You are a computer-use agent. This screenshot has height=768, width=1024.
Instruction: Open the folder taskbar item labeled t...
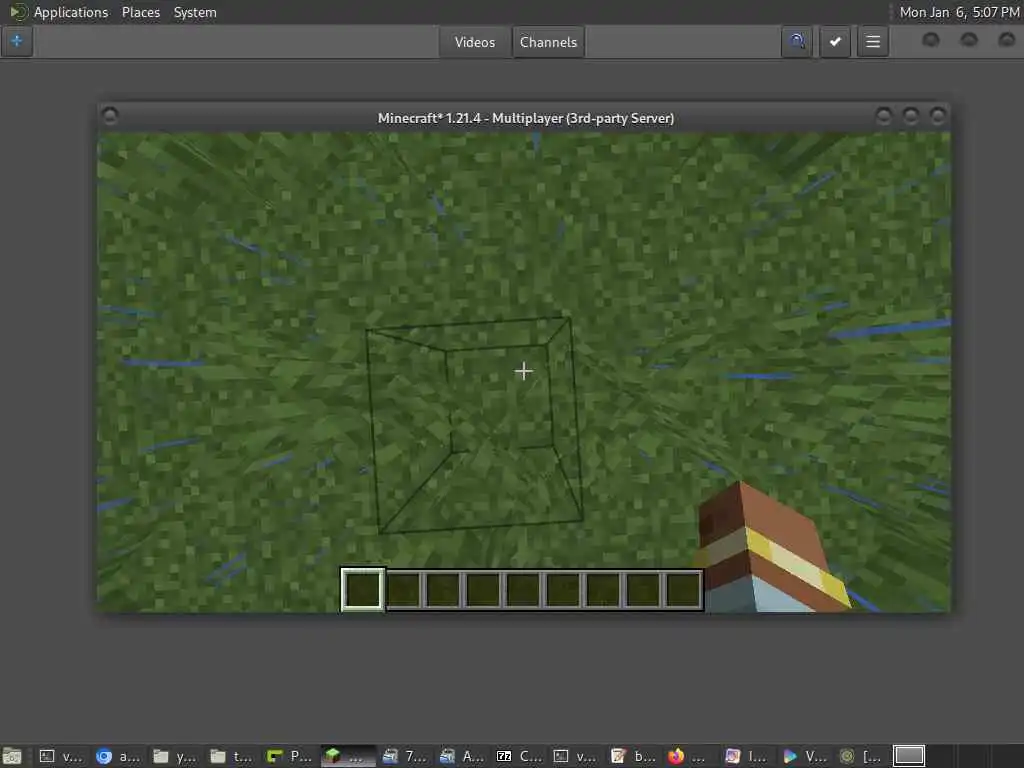[x=231, y=756]
